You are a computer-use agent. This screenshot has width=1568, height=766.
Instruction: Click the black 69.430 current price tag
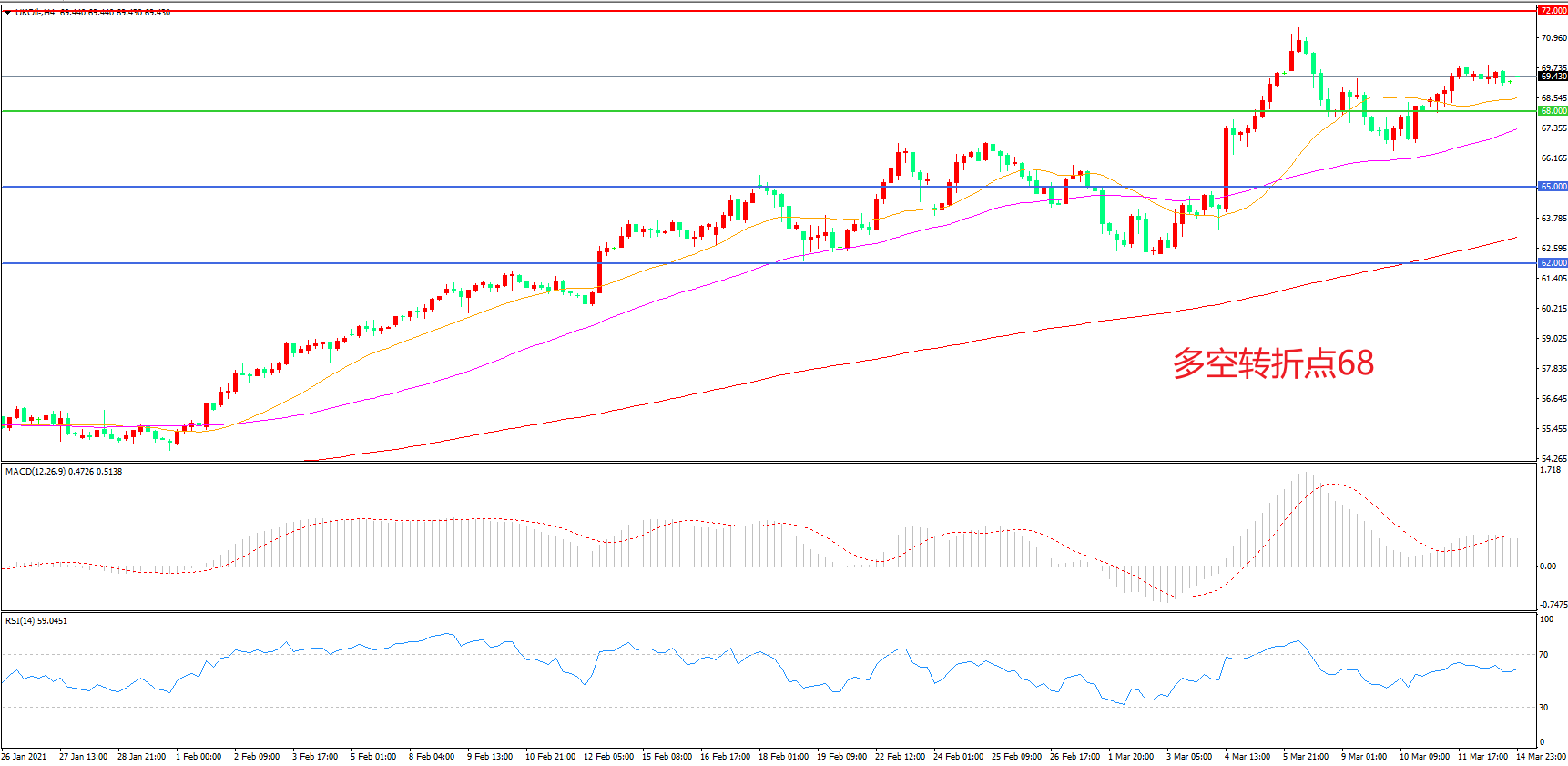[x=1553, y=77]
